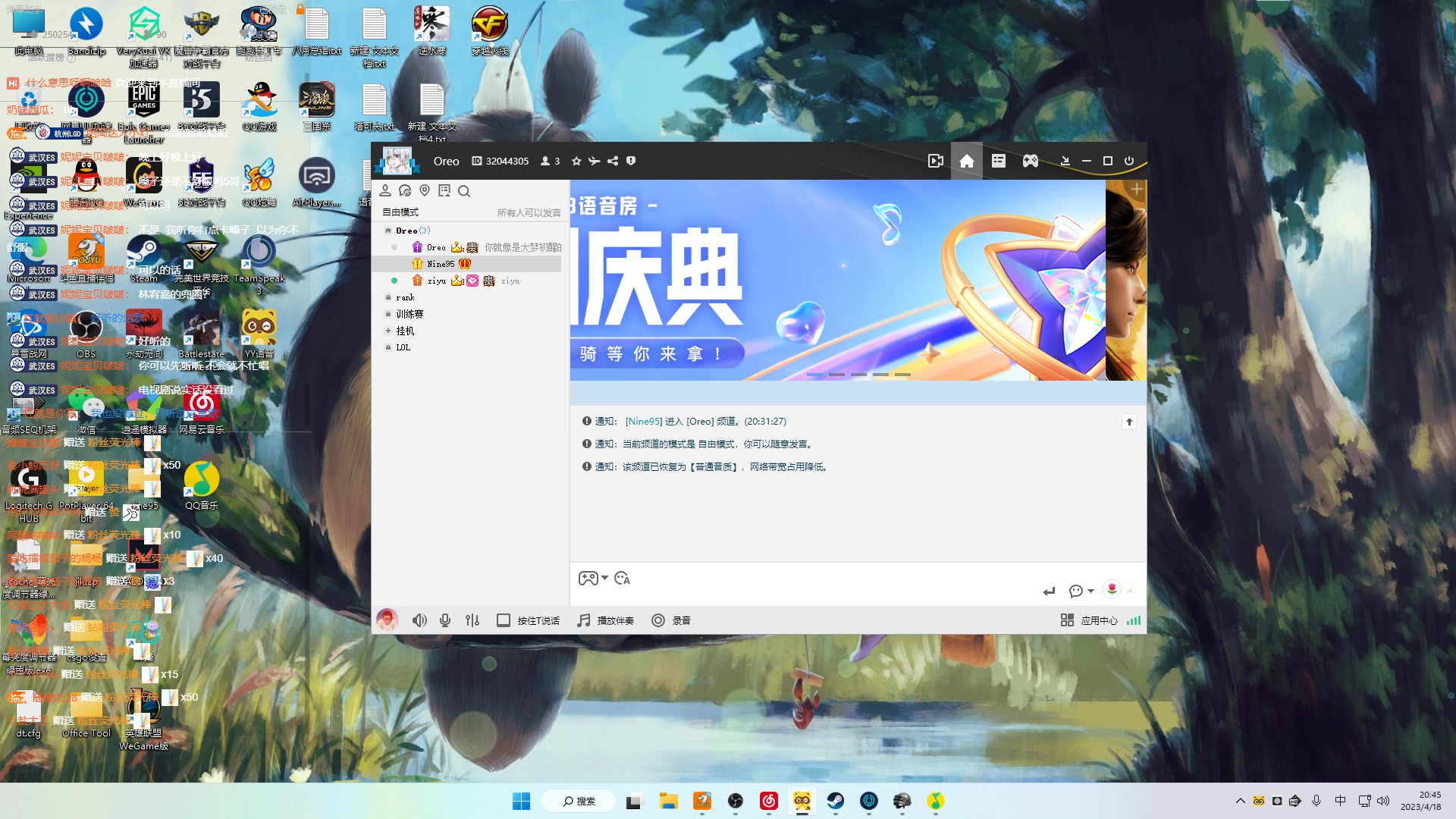
Task: Switch to the home tab in YY header
Action: [x=967, y=161]
